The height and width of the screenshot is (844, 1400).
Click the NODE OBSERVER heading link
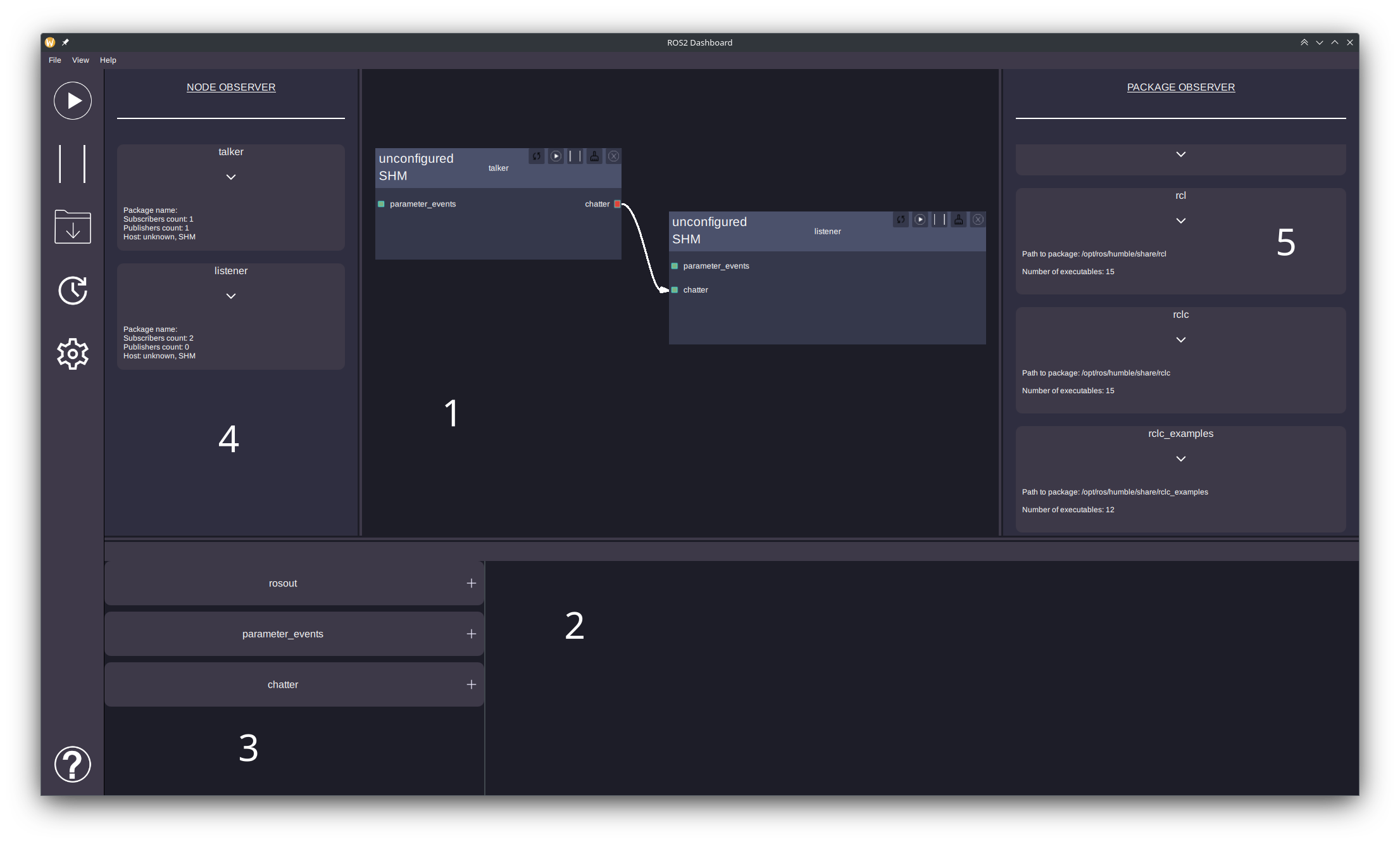(x=231, y=87)
